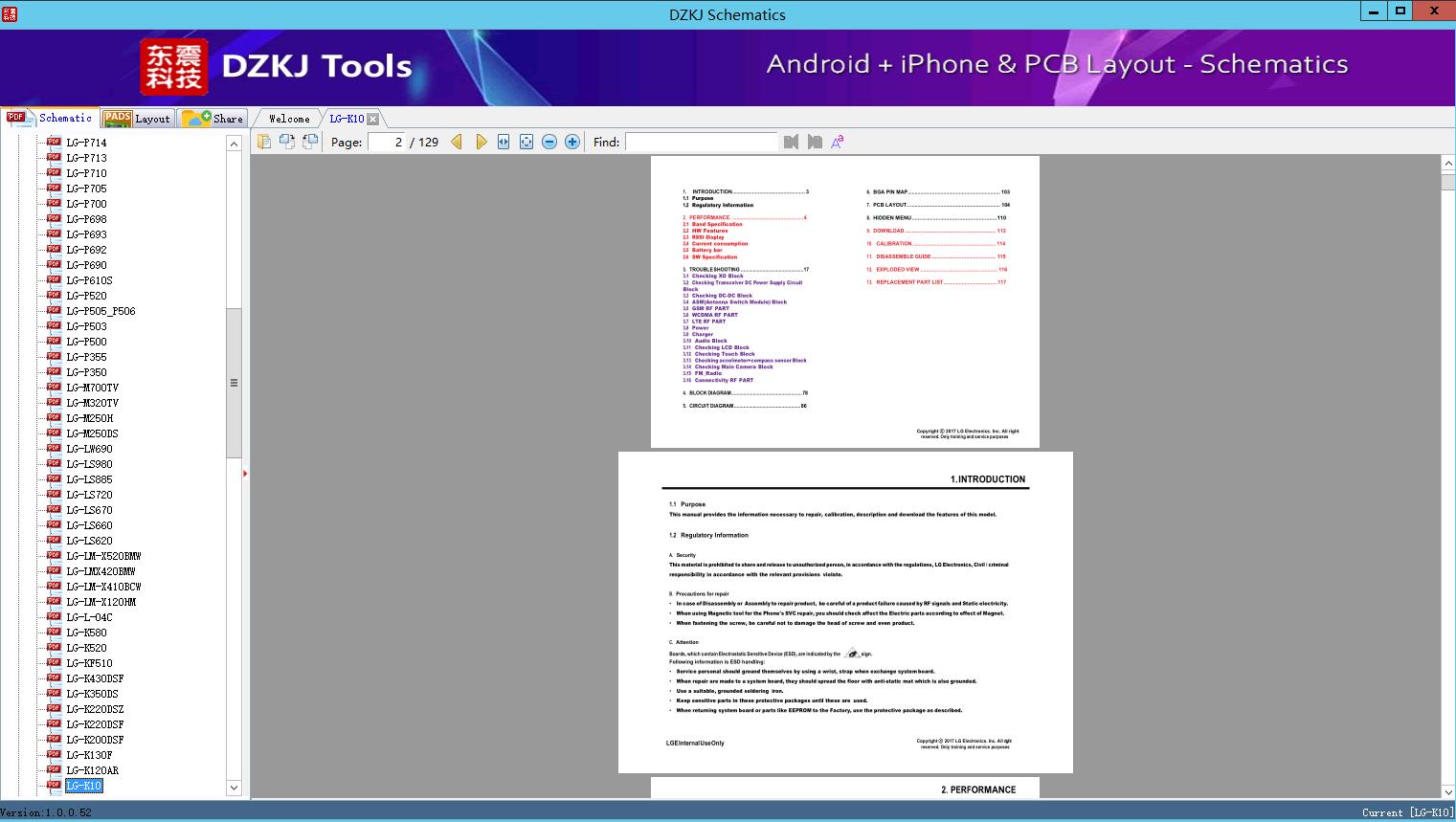Select the LG-L-04C entry
Image resolution: width=1456 pixels, height=822 pixels.
[89, 617]
